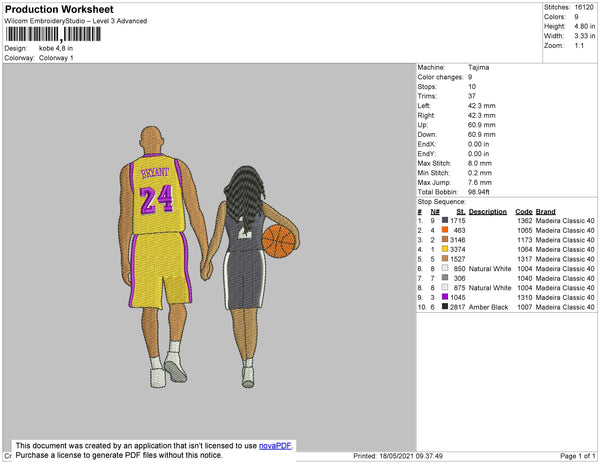Pick the dark navy swatch of stop 1
This screenshot has height=464, width=600.
[445, 220]
